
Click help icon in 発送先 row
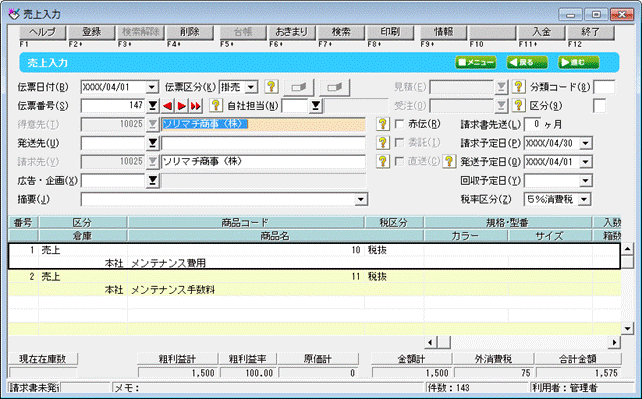tap(382, 143)
